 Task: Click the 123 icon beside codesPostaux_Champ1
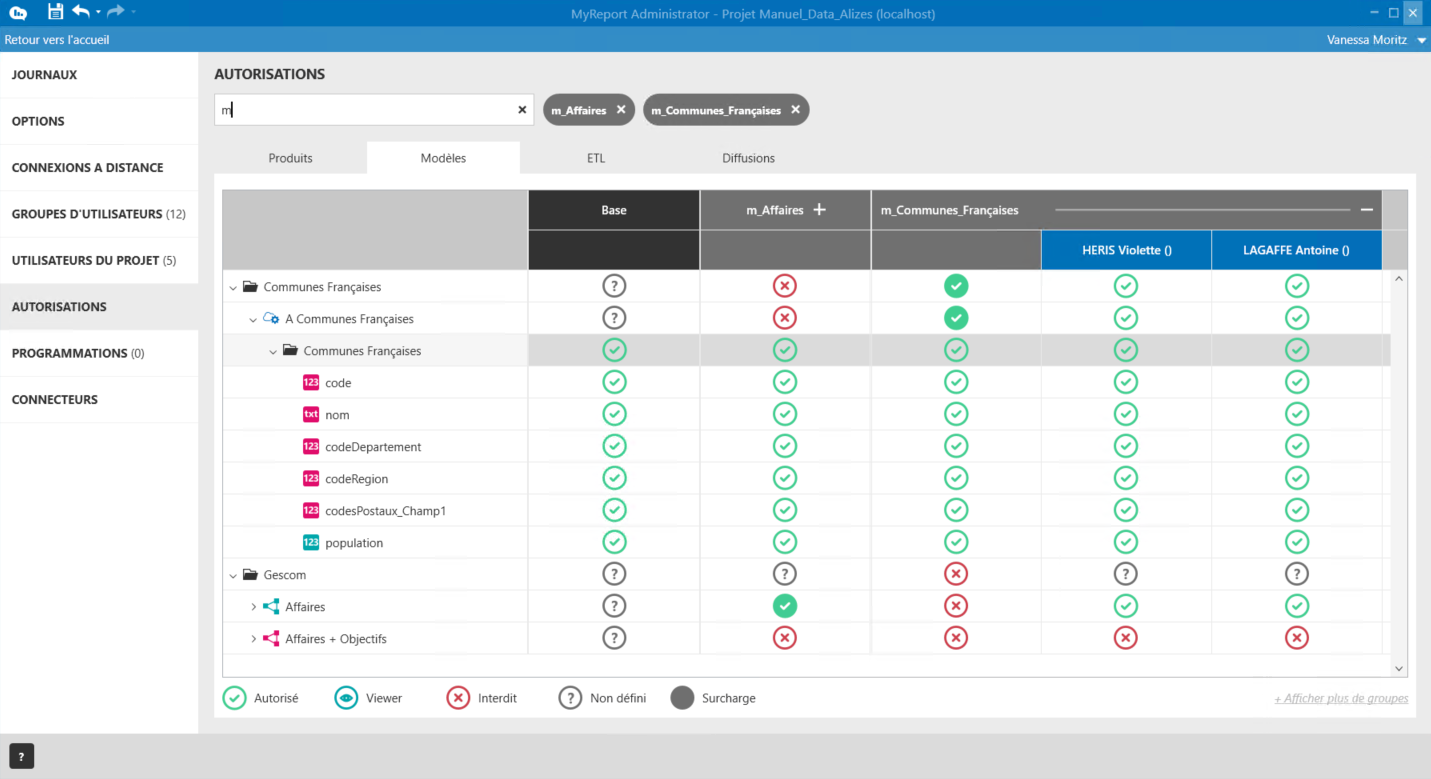point(311,511)
